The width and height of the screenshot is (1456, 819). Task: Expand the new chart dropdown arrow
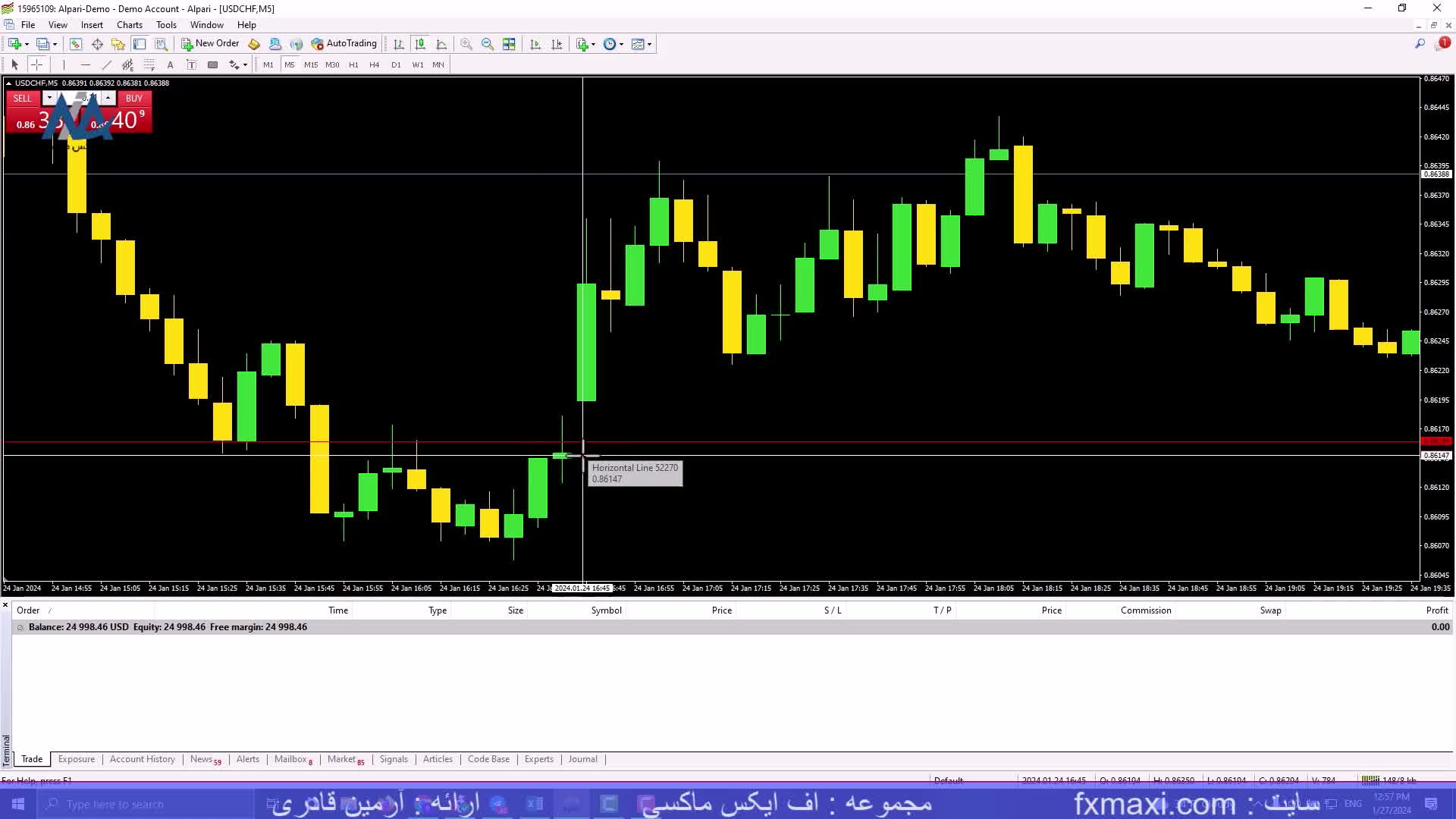(27, 44)
